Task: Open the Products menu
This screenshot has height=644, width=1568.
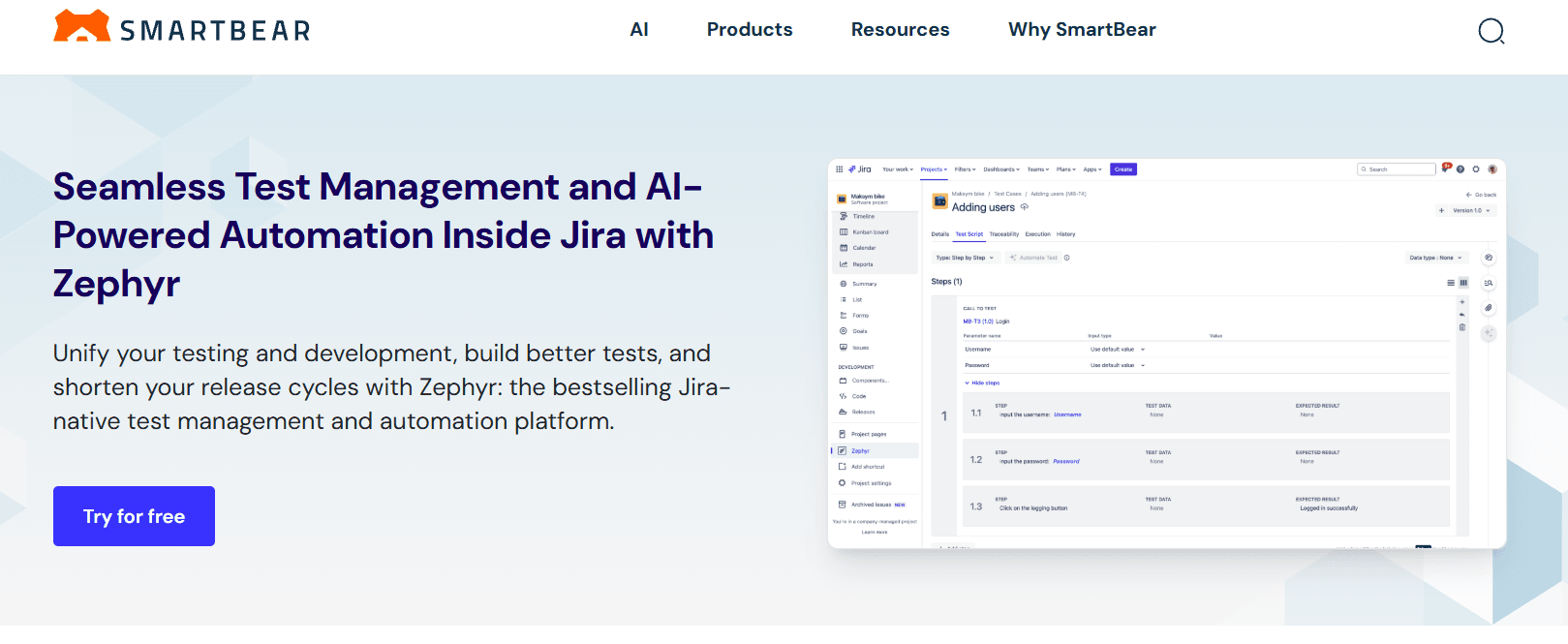Action: tap(750, 30)
